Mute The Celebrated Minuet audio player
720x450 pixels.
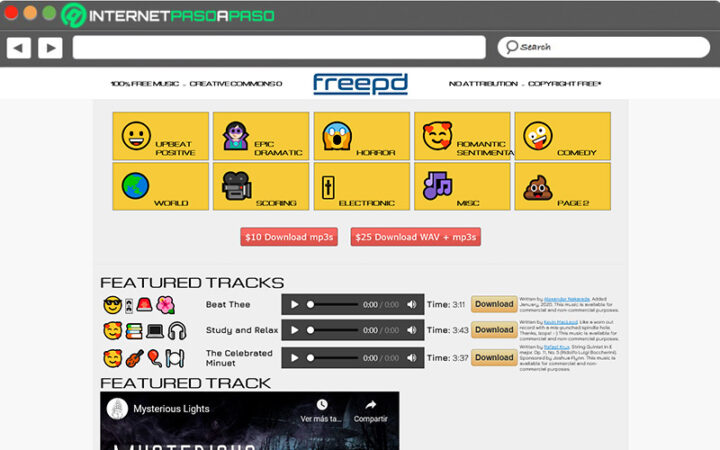412,358
